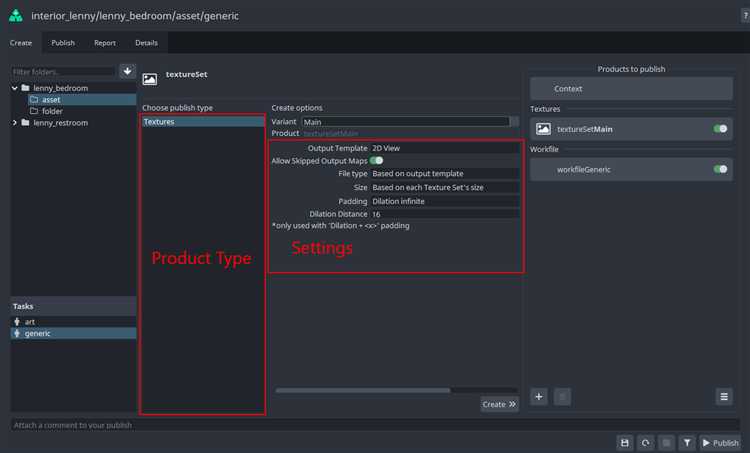Click the plus button to add a product
Viewport: 750px width, 453px height.
(539, 397)
